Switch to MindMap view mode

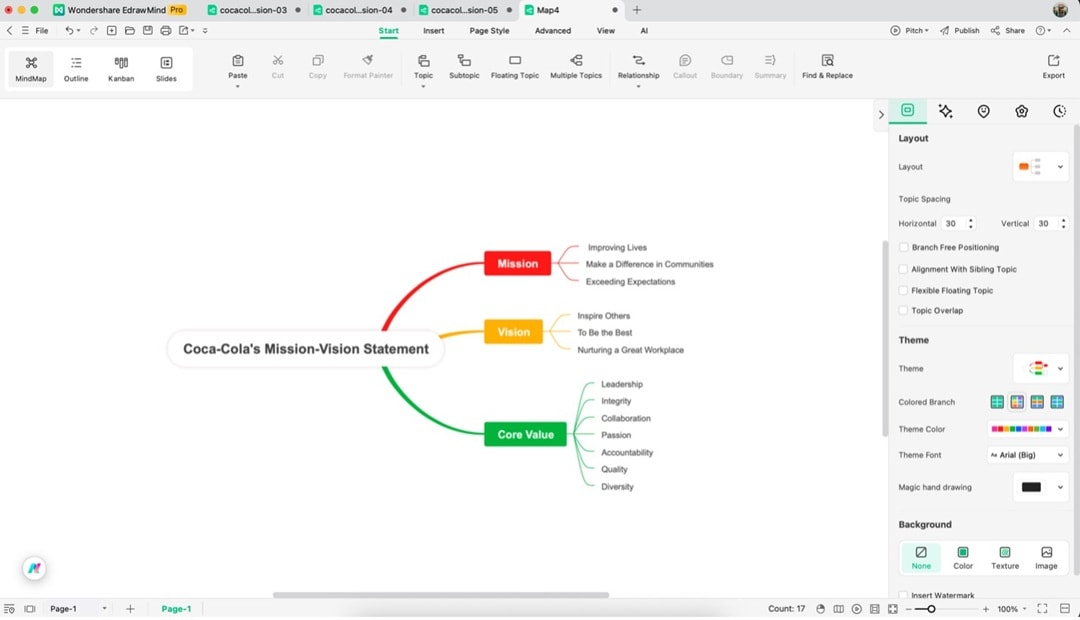[31, 69]
